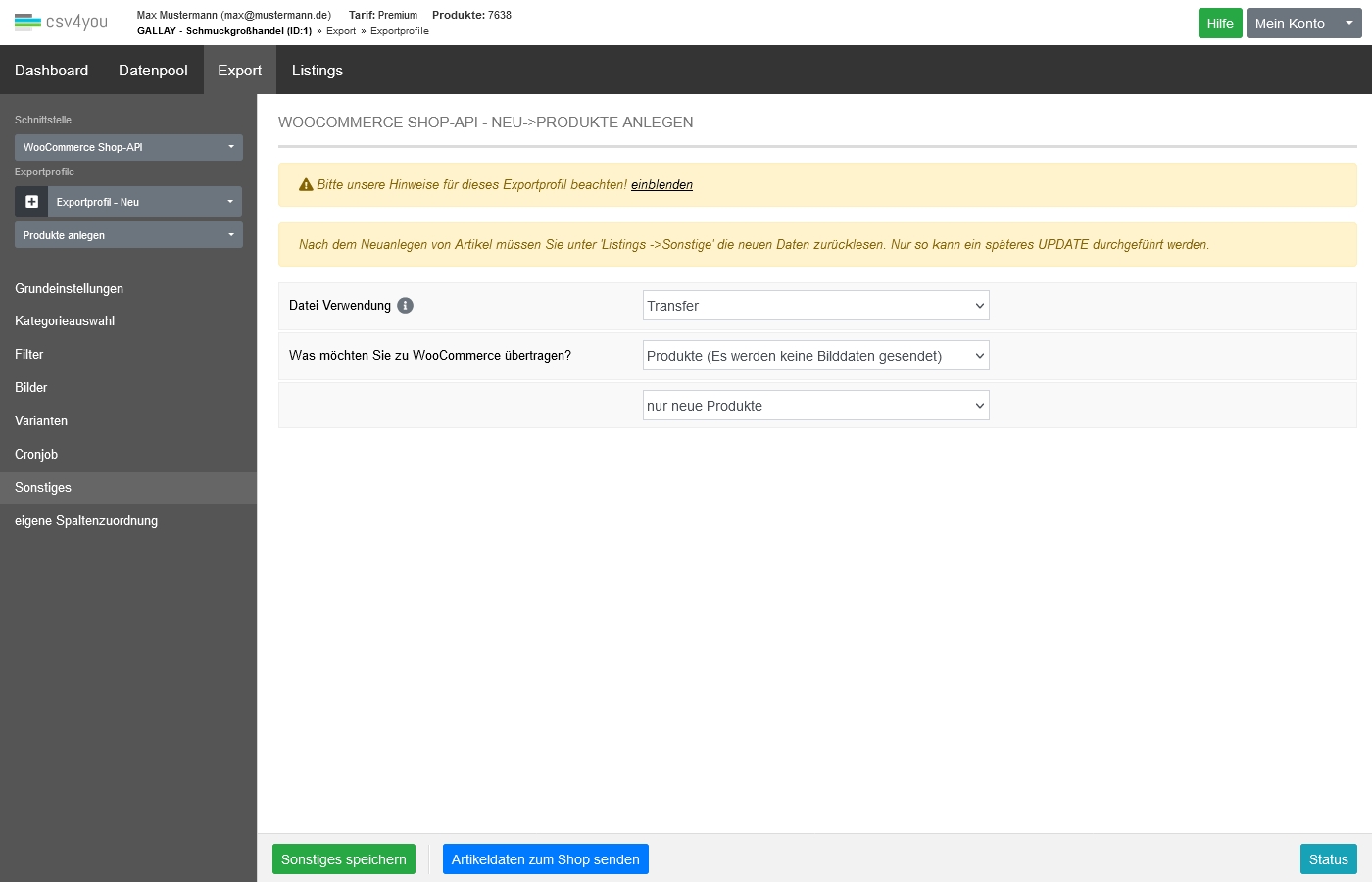Open the Listings tab
Viewport: 1372px width, 882px height.
click(x=317, y=71)
